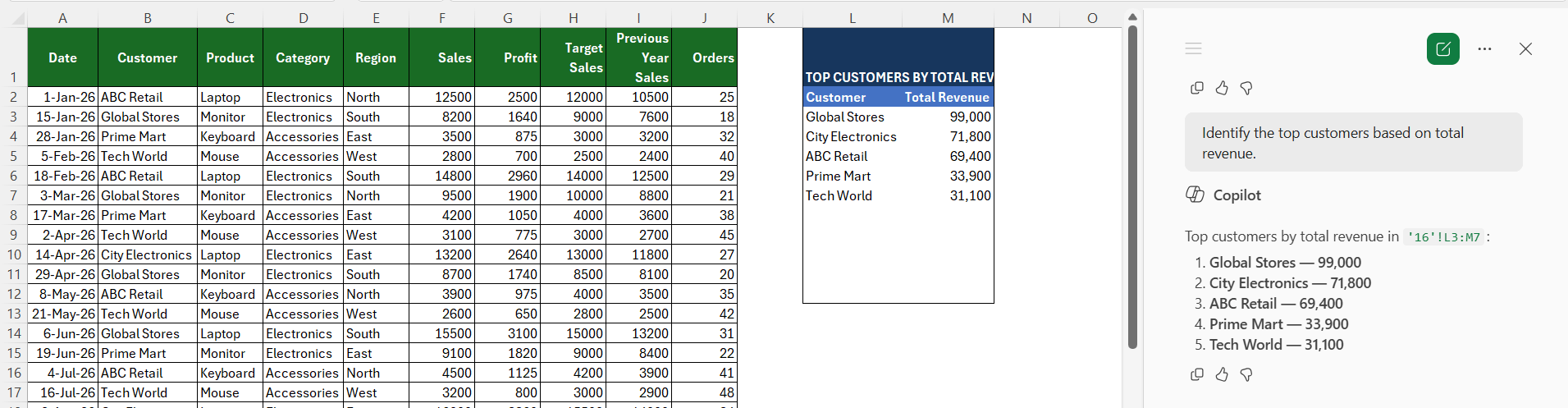Dislike Copilot's response with bottom thumbs down
Viewport: 1568px width, 408px height.
(x=1246, y=374)
